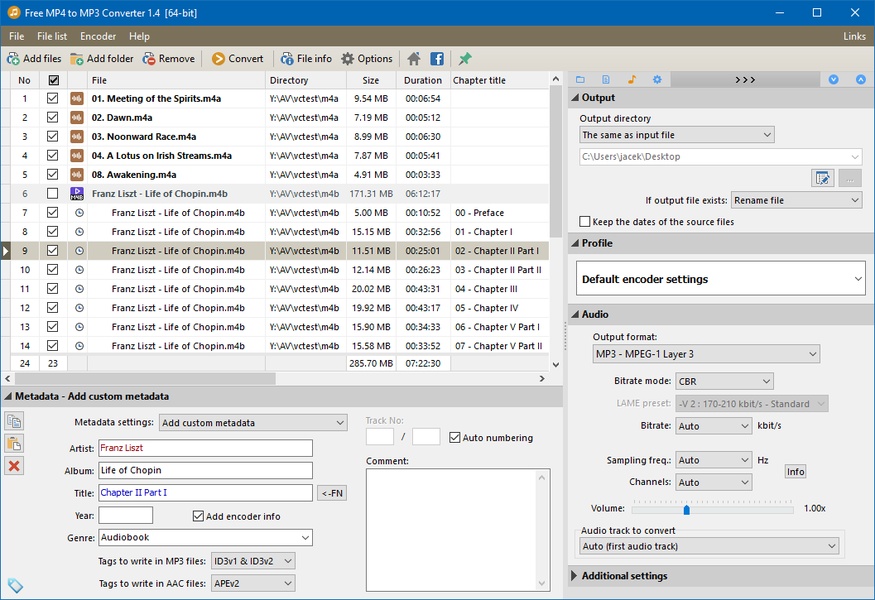Image resolution: width=875 pixels, height=600 pixels.
Task: Click into the Artist field
Action: point(205,448)
